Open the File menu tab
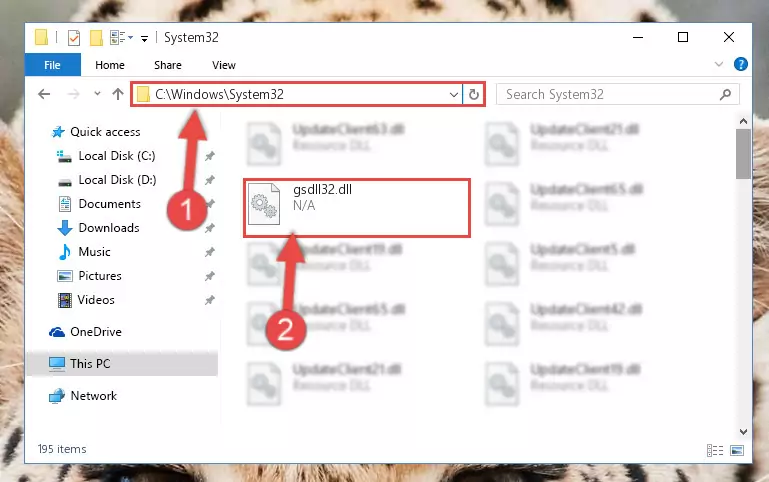The width and height of the screenshot is (769, 482). (x=52, y=65)
